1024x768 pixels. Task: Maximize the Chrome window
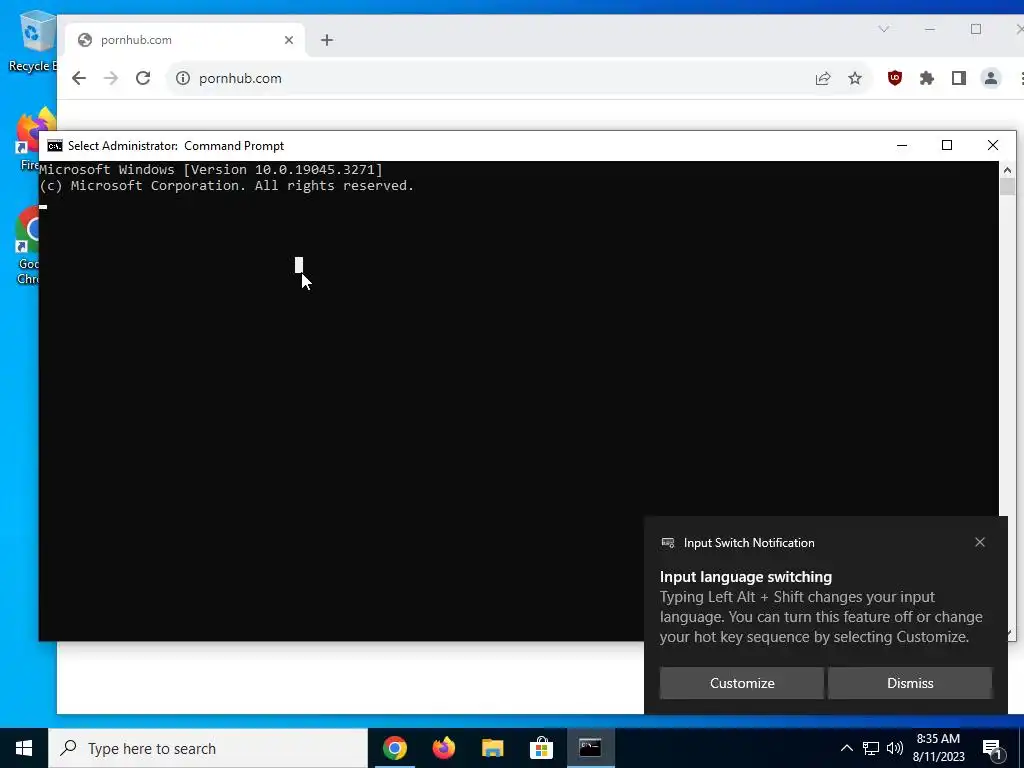pos(976,29)
